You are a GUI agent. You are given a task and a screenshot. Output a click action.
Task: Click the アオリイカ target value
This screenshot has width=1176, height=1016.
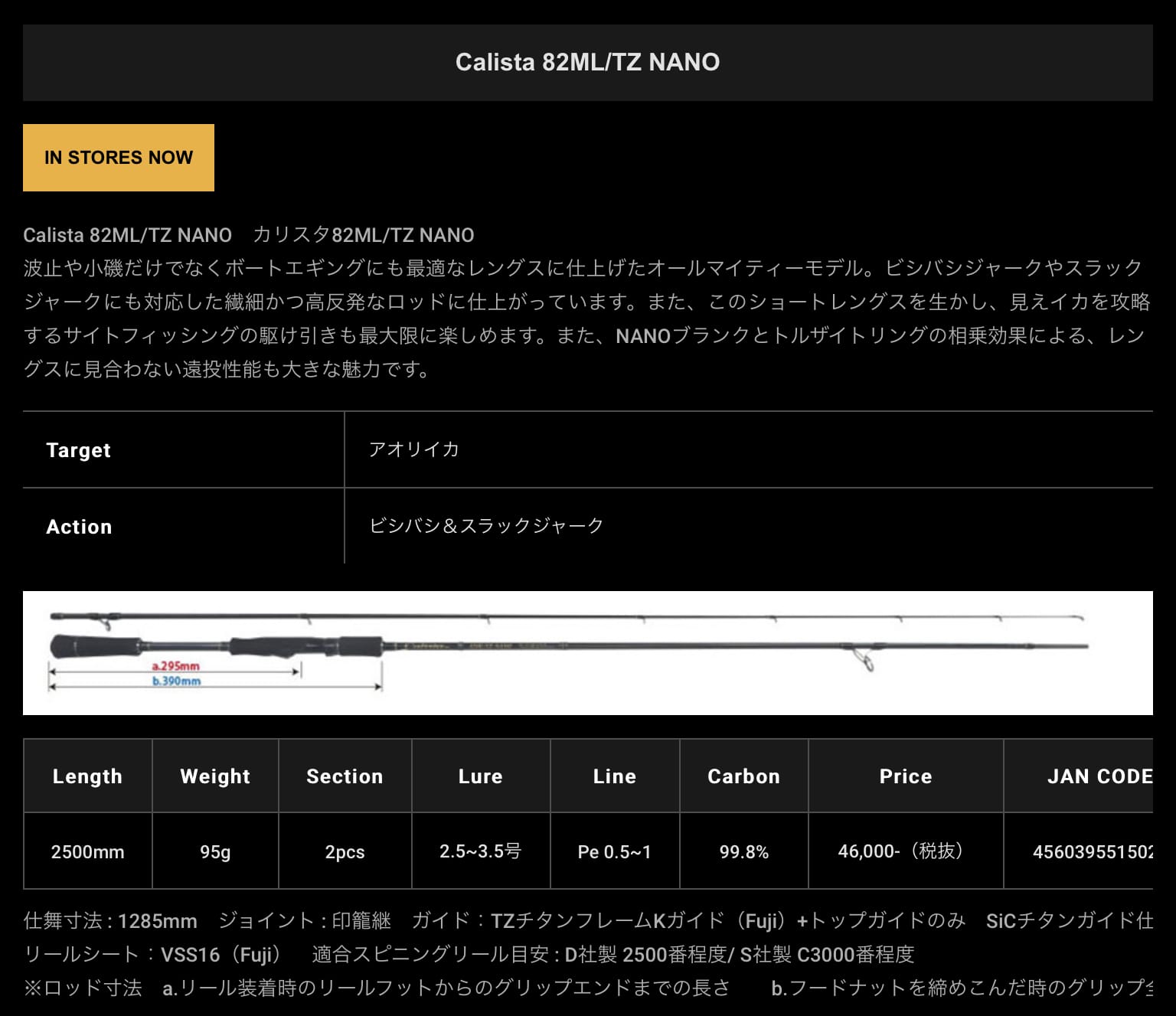pos(413,449)
